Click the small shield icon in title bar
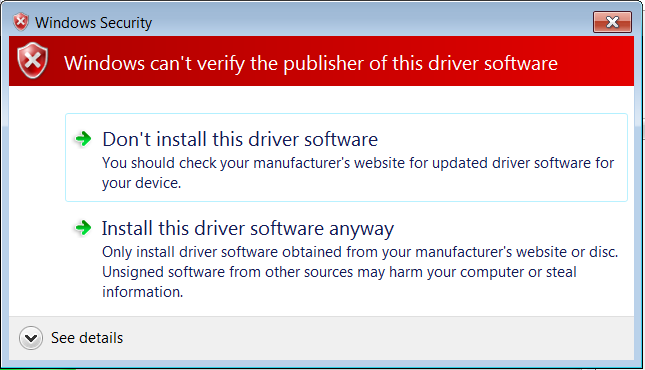645x370 pixels. tap(20, 22)
